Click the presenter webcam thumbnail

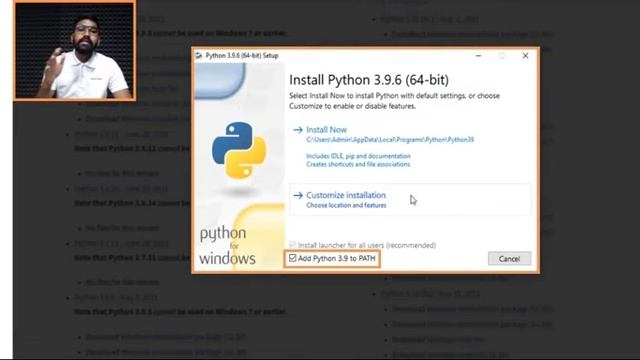(x=75, y=50)
